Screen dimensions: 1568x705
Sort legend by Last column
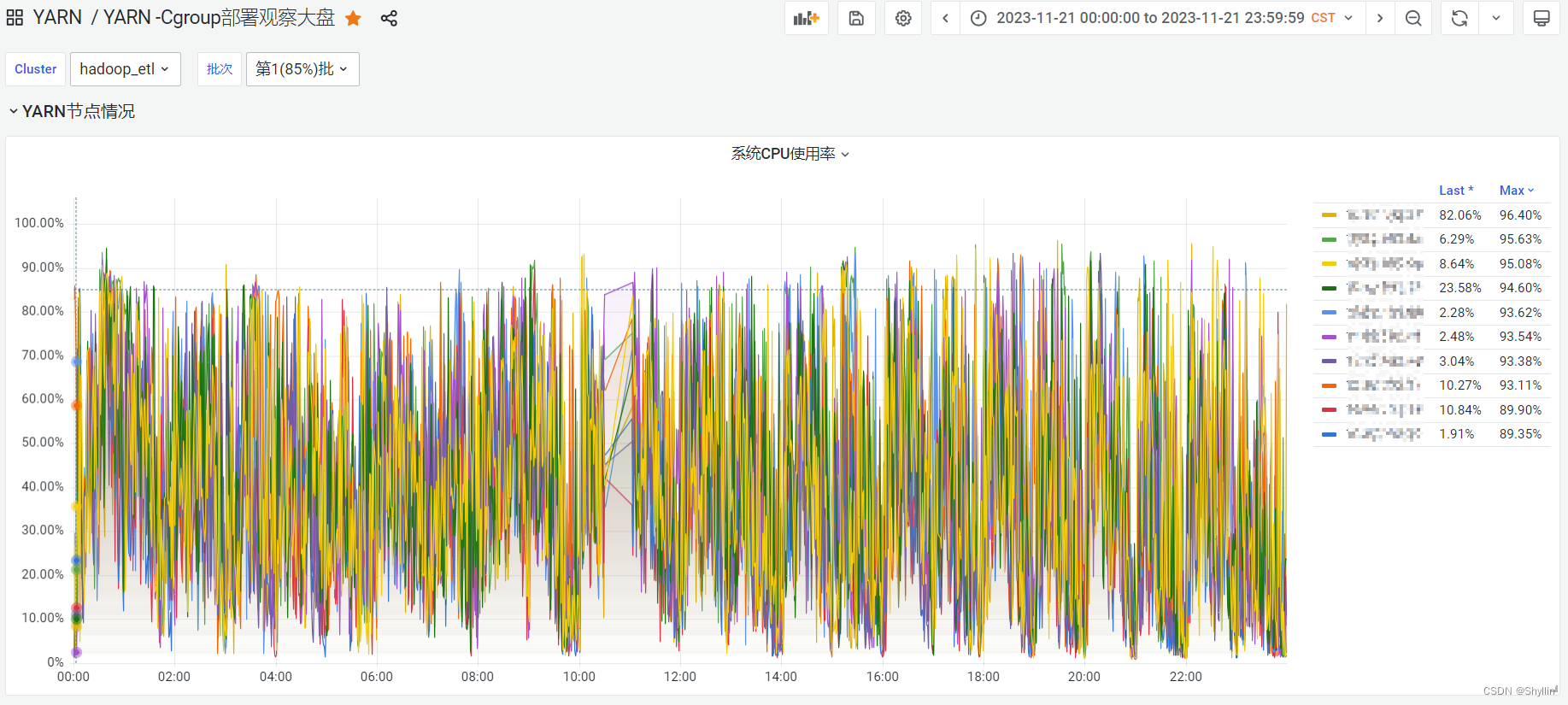(x=1456, y=191)
